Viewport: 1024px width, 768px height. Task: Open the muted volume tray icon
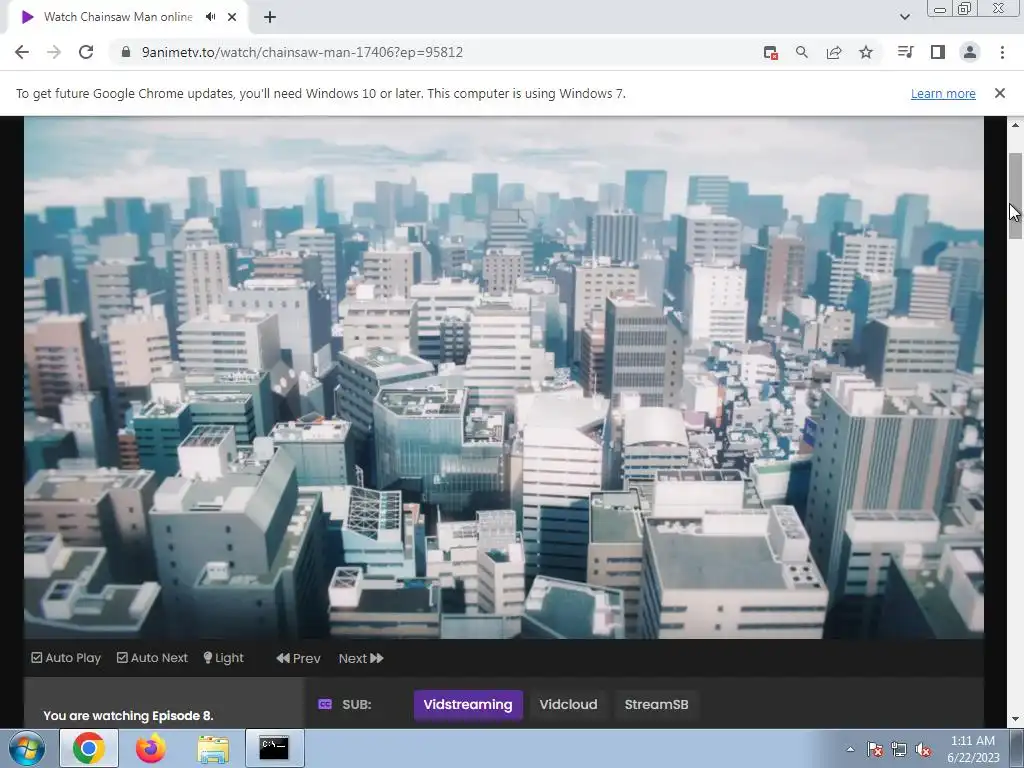point(923,749)
